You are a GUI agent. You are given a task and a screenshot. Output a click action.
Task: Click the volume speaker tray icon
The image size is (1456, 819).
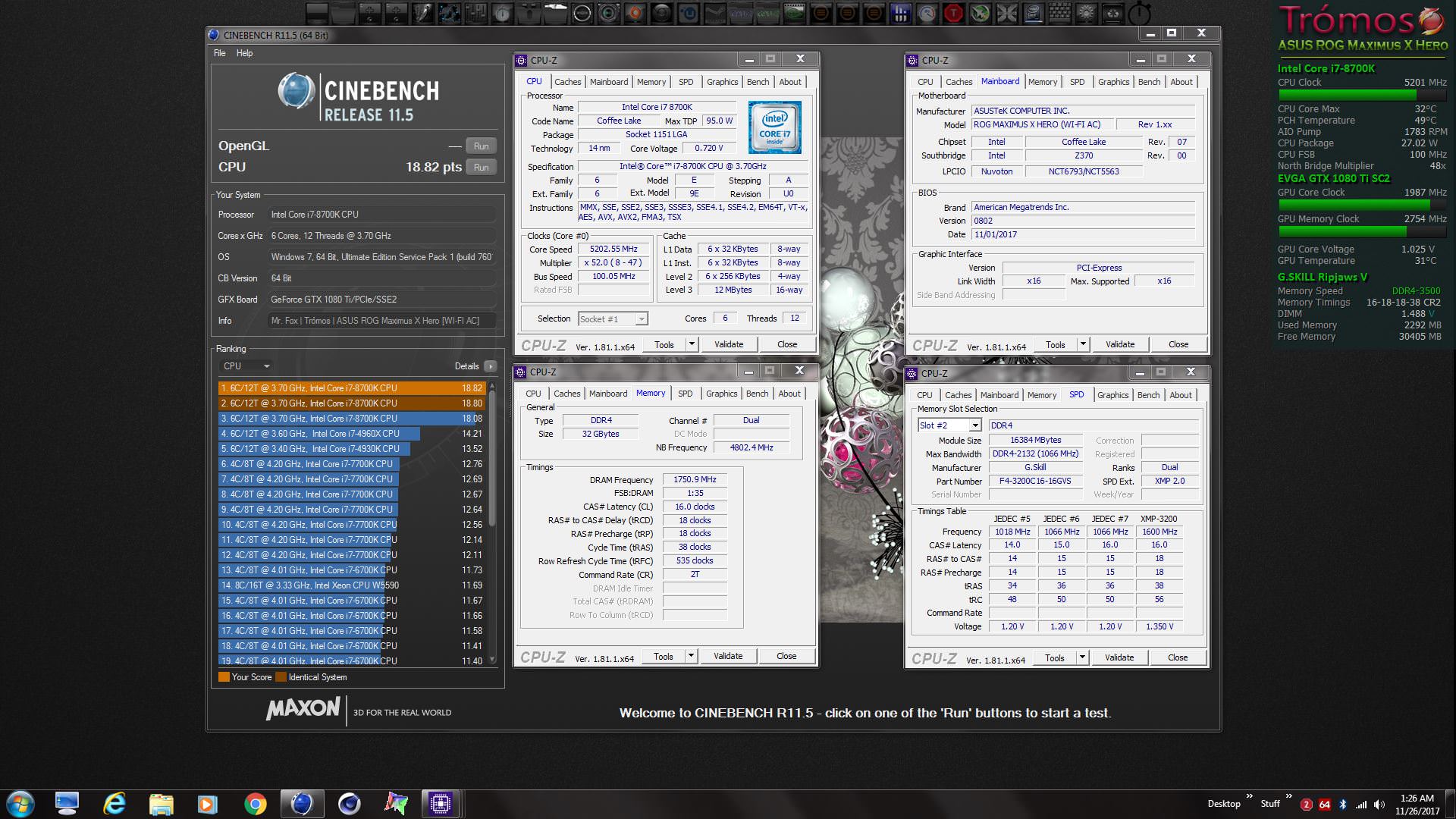click(x=1379, y=805)
